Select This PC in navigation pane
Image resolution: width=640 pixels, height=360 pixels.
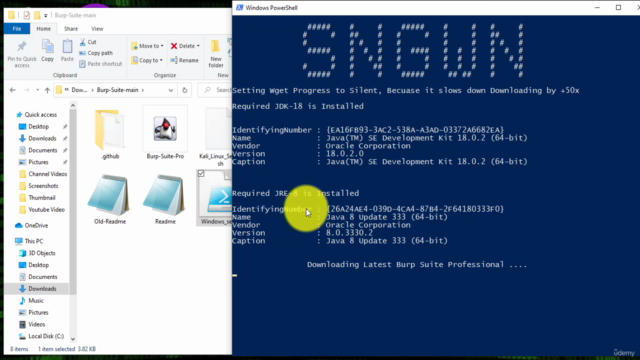33,241
